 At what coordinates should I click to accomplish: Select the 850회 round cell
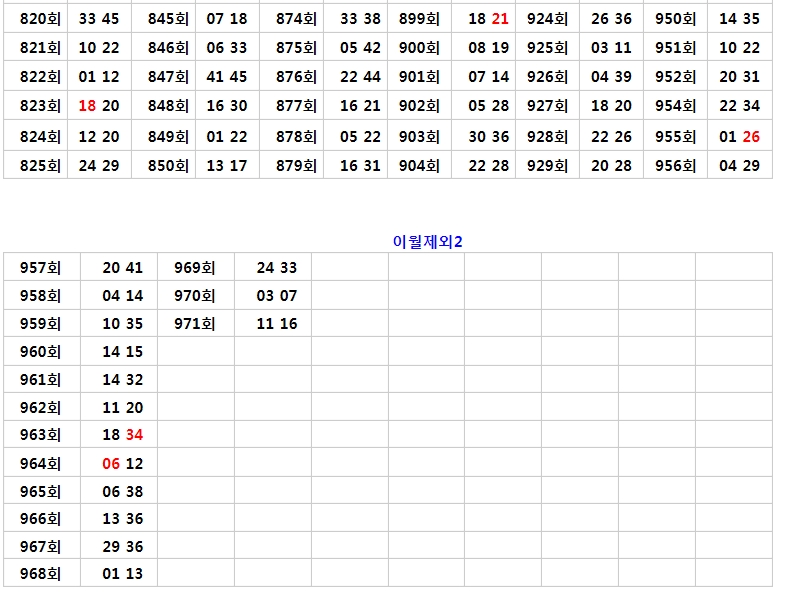(167, 166)
